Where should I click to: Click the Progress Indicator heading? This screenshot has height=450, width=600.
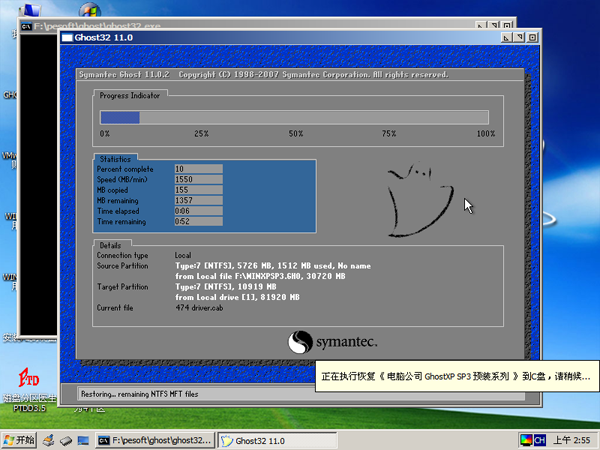(129, 96)
